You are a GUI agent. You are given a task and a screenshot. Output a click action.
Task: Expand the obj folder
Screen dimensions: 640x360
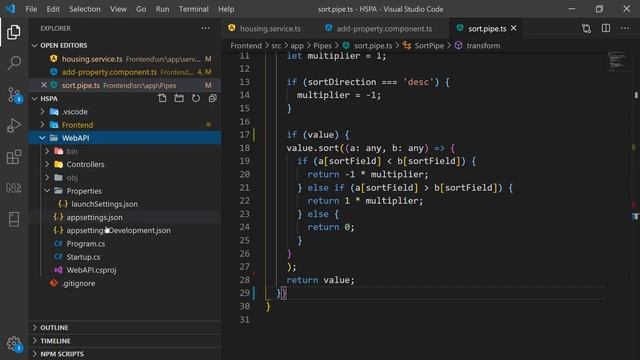pos(47,178)
